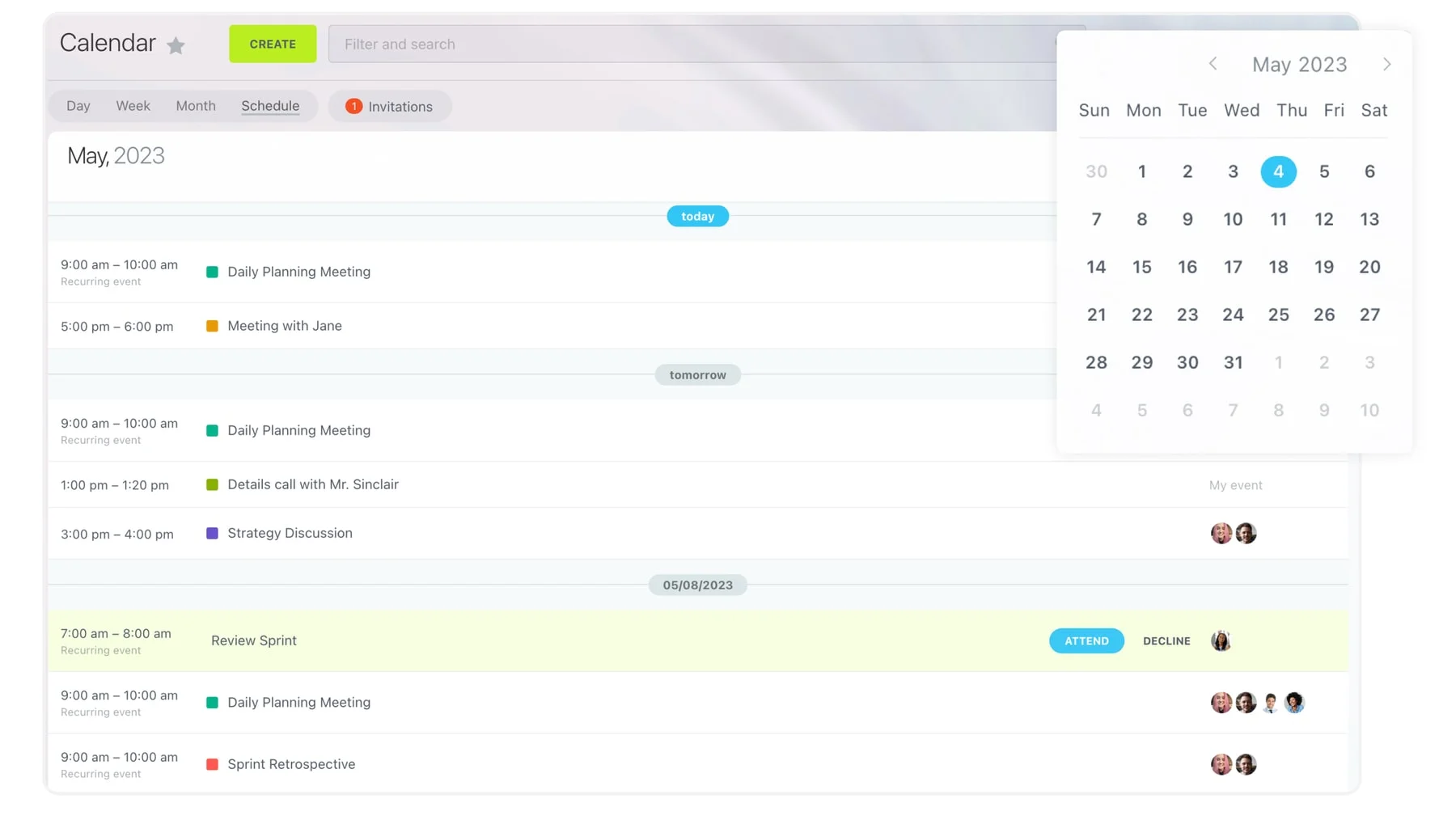Click ATTEND on the Review Sprint invitation
The image size is (1456, 824).
(1086, 640)
